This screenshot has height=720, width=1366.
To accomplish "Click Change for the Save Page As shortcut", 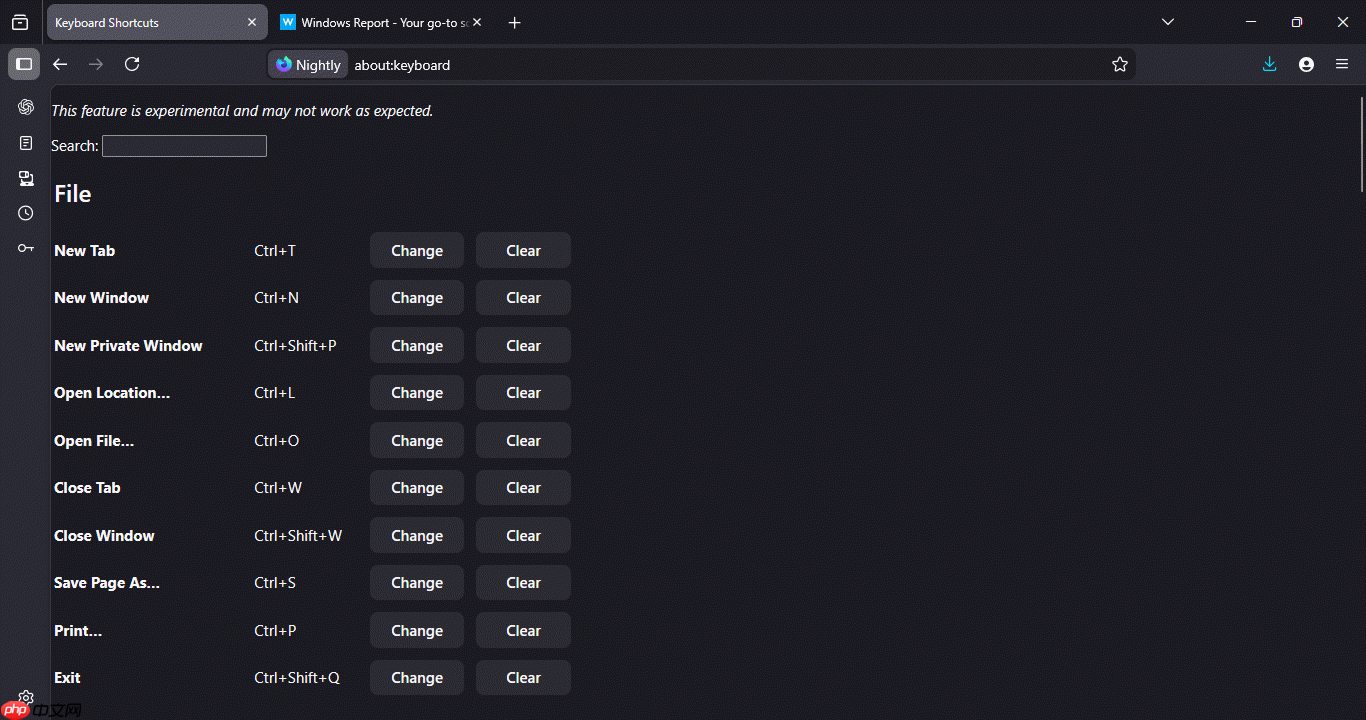I will 417,583.
